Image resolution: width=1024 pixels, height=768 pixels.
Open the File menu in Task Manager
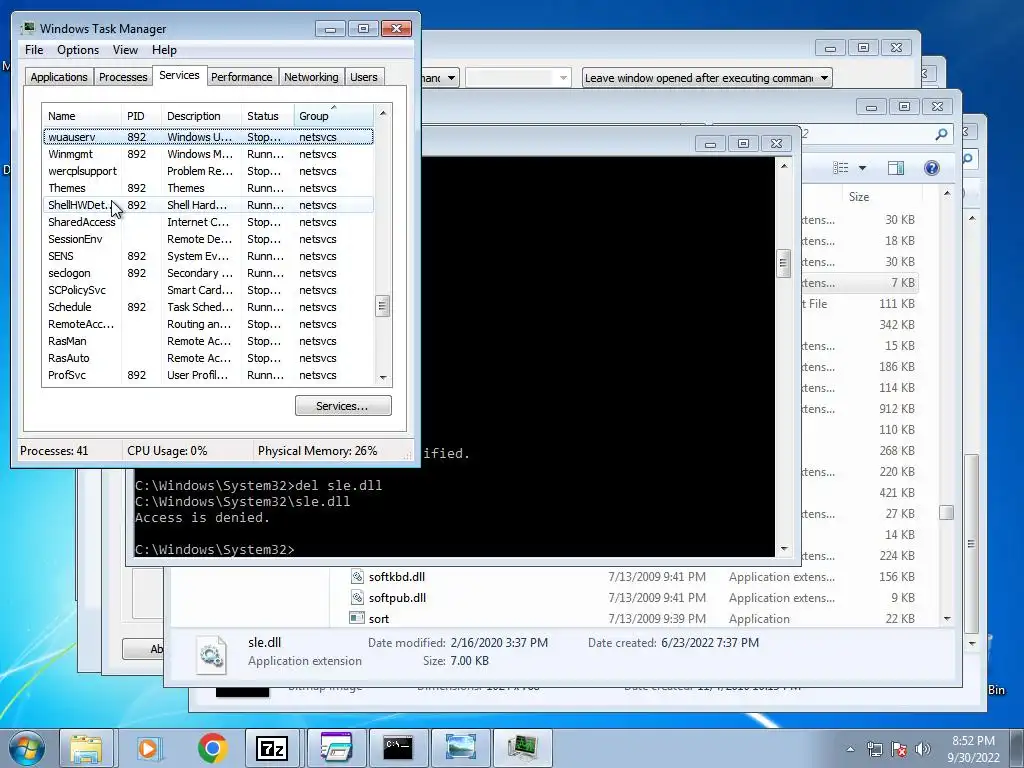[34, 50]
